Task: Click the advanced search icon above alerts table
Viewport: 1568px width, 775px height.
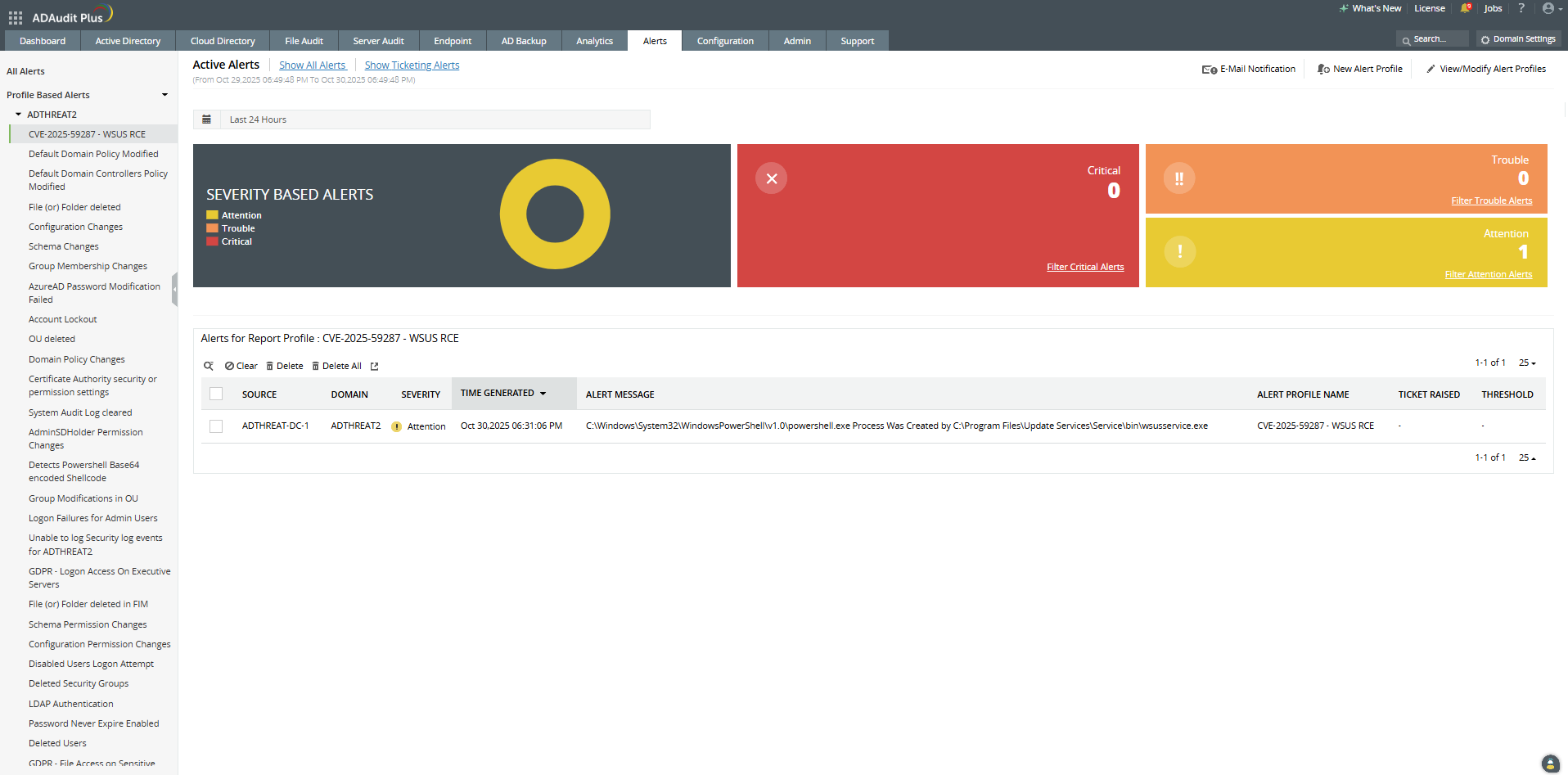Action: point(209,366)
